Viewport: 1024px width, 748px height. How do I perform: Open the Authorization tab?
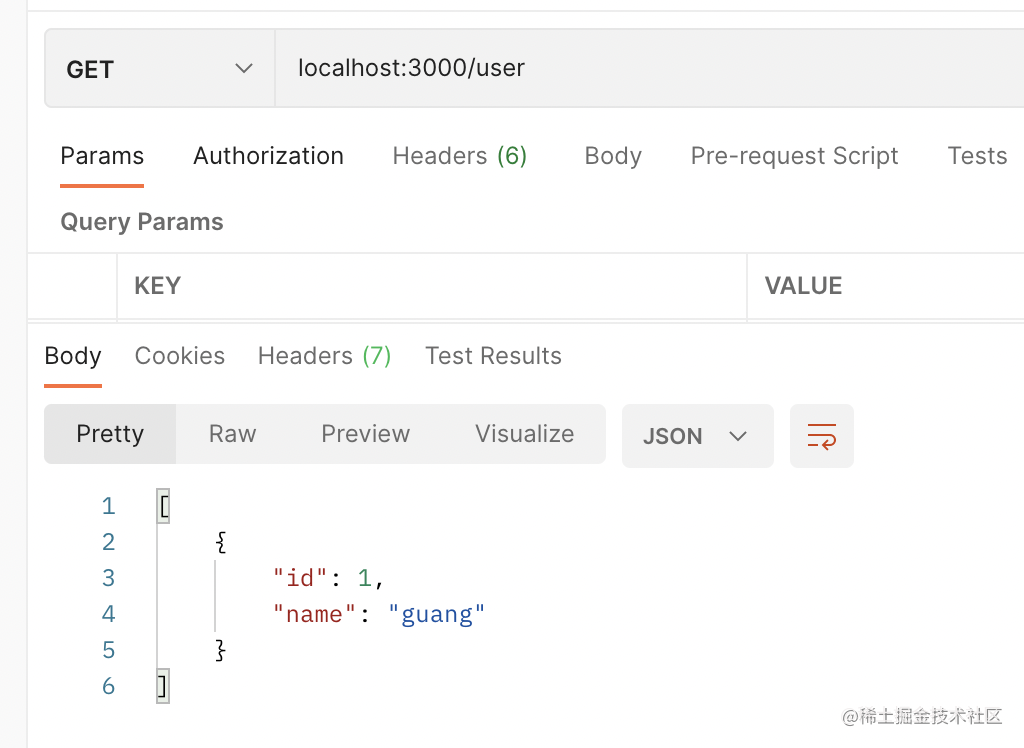pos(268,156)
